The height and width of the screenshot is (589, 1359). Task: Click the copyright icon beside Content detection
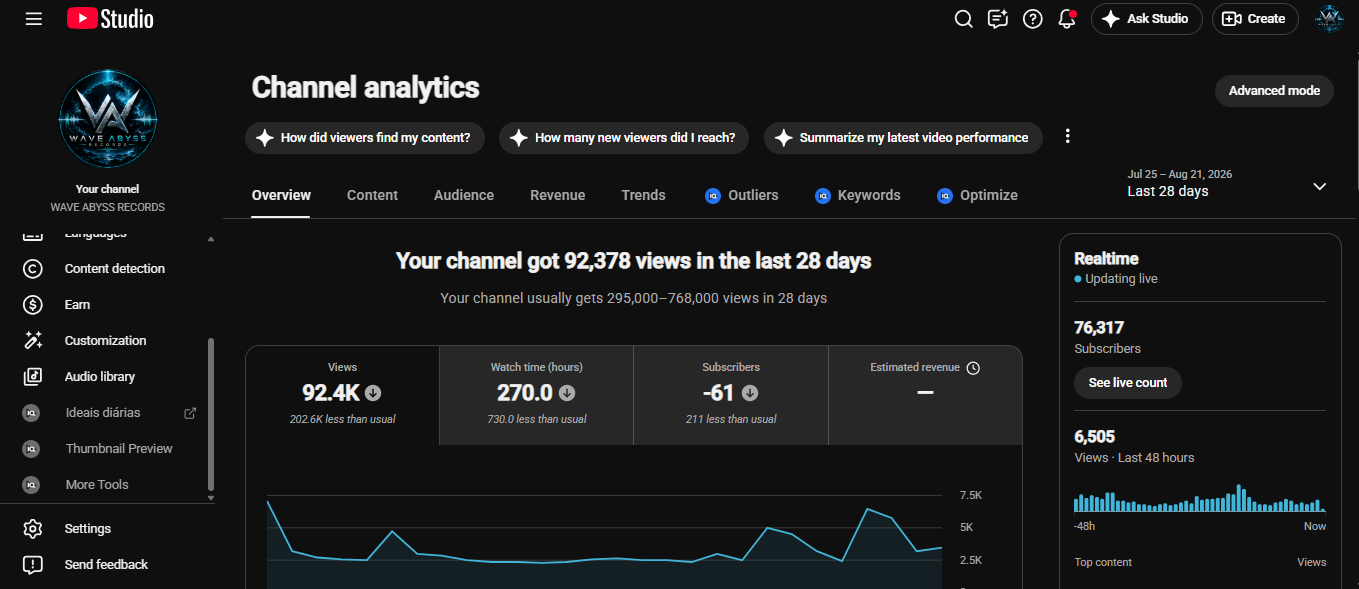pyautogui.click(x=32, y=269)
